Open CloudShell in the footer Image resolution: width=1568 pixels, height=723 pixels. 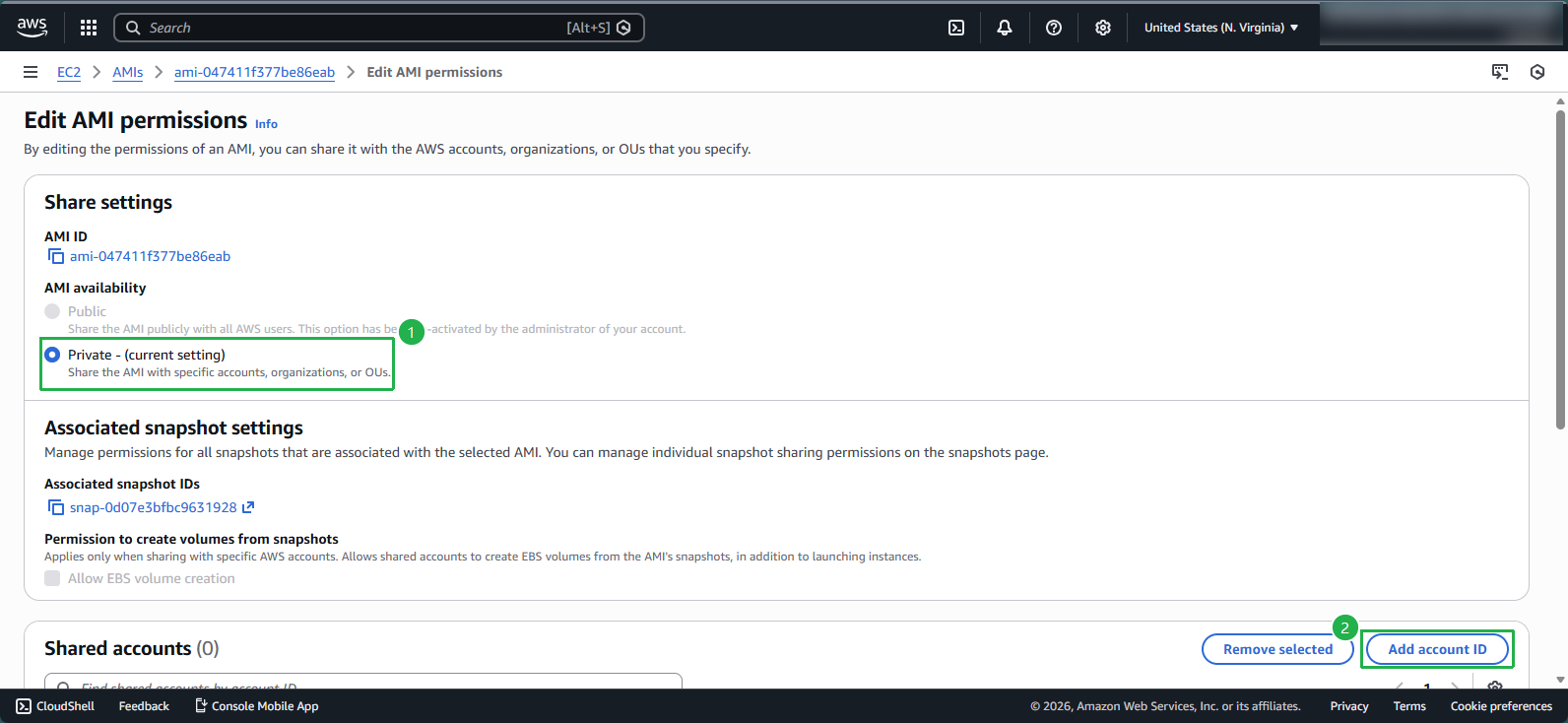[x=55, y=706]
